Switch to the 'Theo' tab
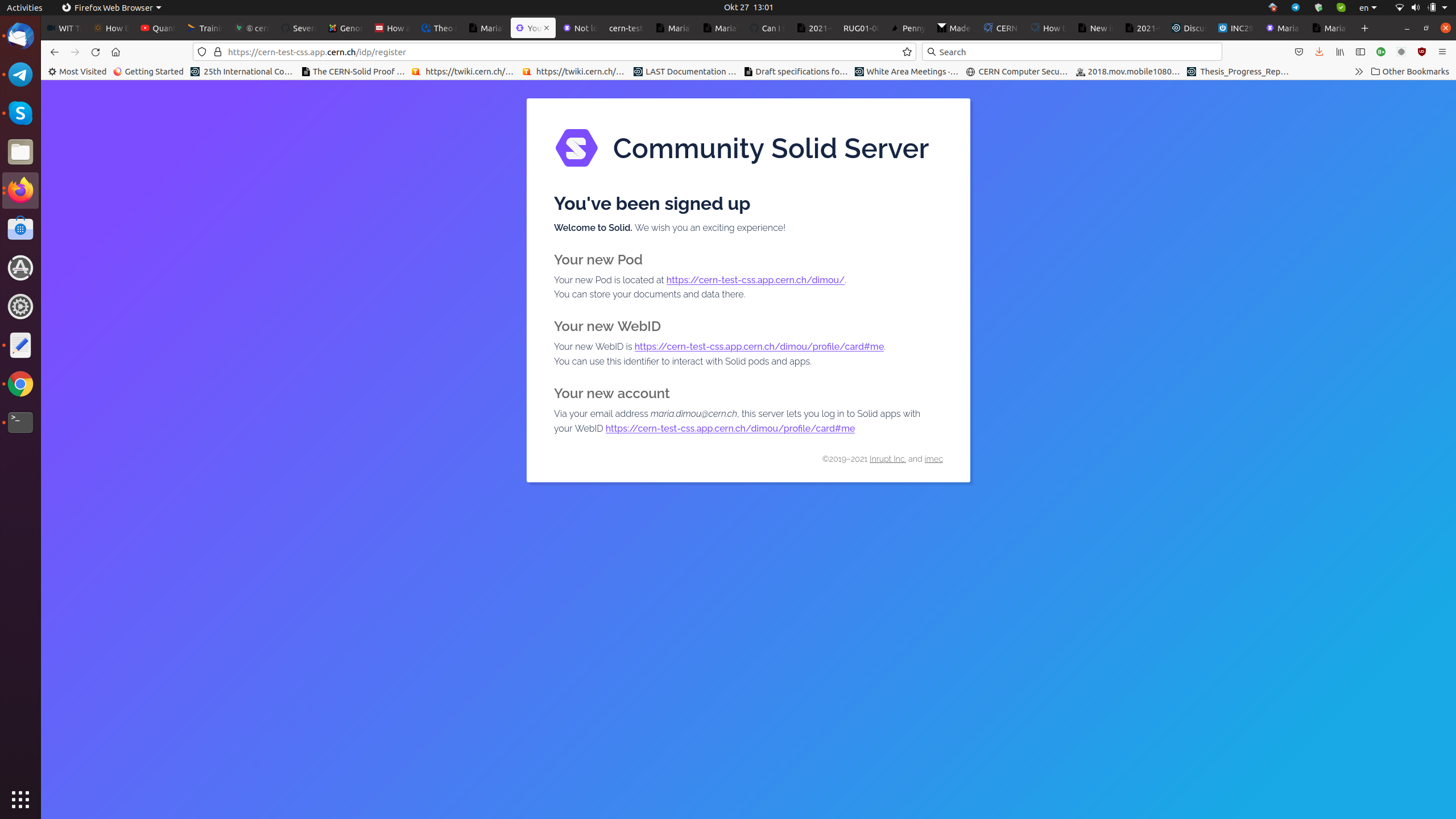 coord(439,28)
